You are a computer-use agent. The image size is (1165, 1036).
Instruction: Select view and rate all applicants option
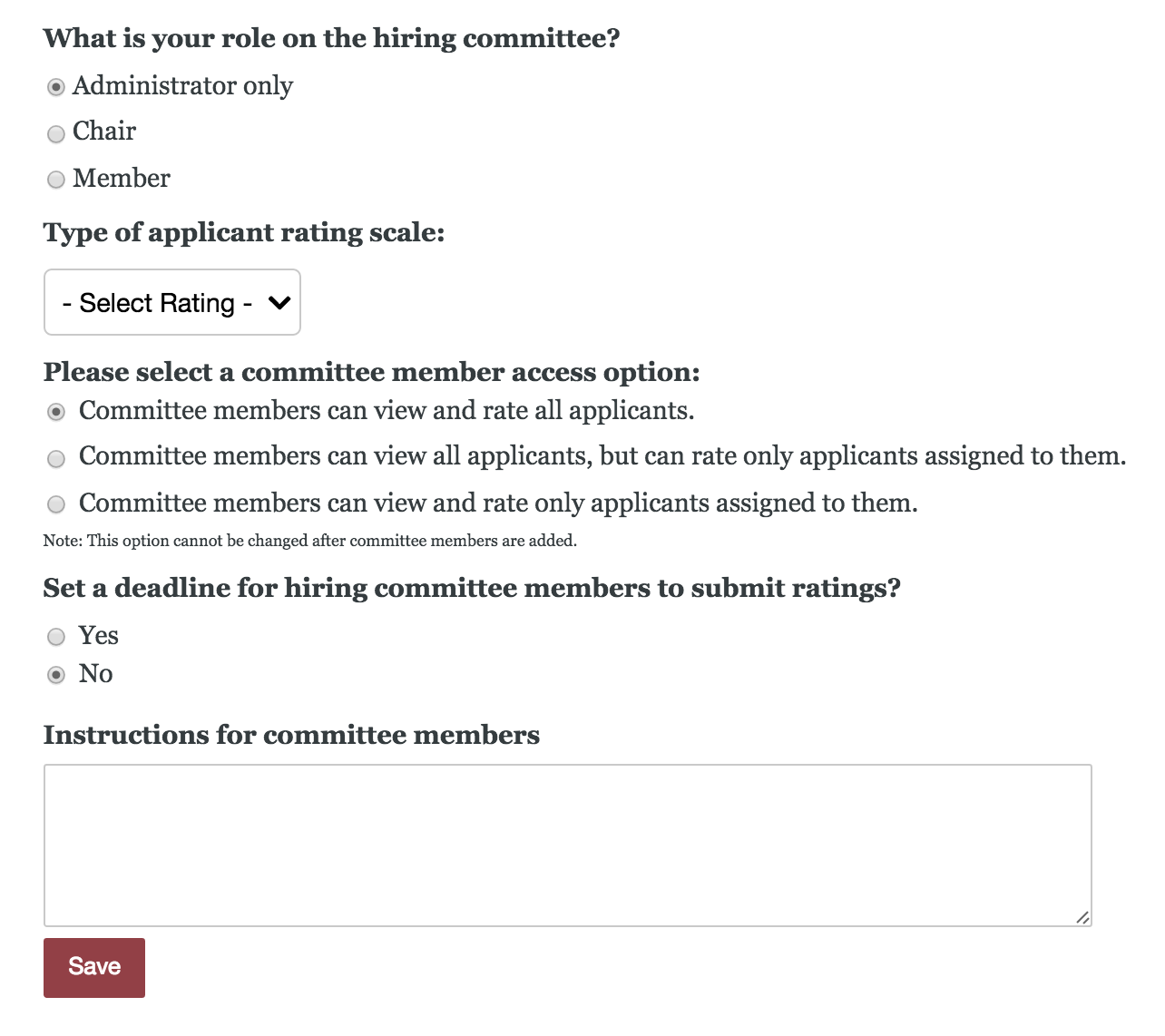(x=56, y=412)
